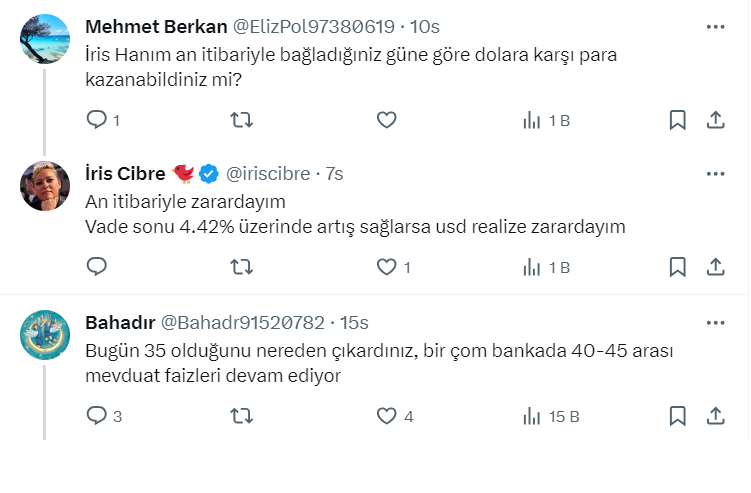The height and width of the screenshot is (493, 751).
Task: Retweet Mehmet Berkan's tweet
Action: 241,120
